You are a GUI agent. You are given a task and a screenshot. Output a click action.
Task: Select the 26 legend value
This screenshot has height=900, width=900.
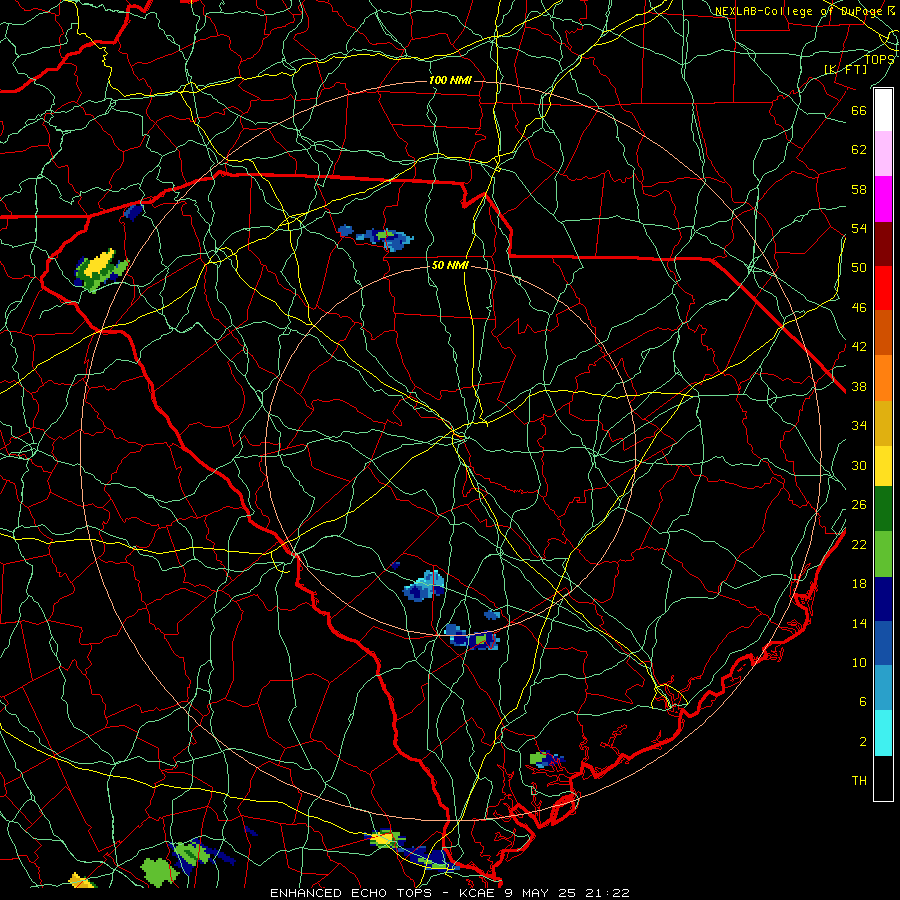(859, 505)
